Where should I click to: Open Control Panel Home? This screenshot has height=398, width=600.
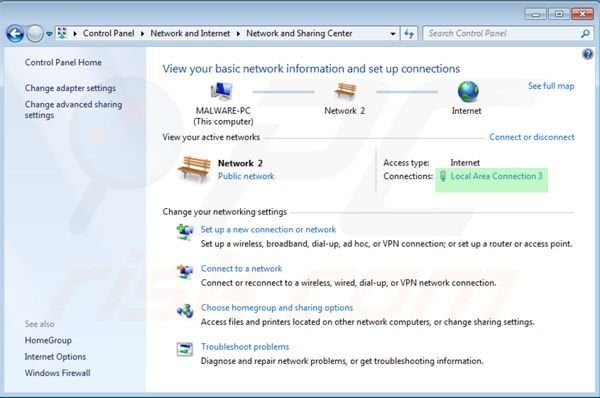point(63,62)
